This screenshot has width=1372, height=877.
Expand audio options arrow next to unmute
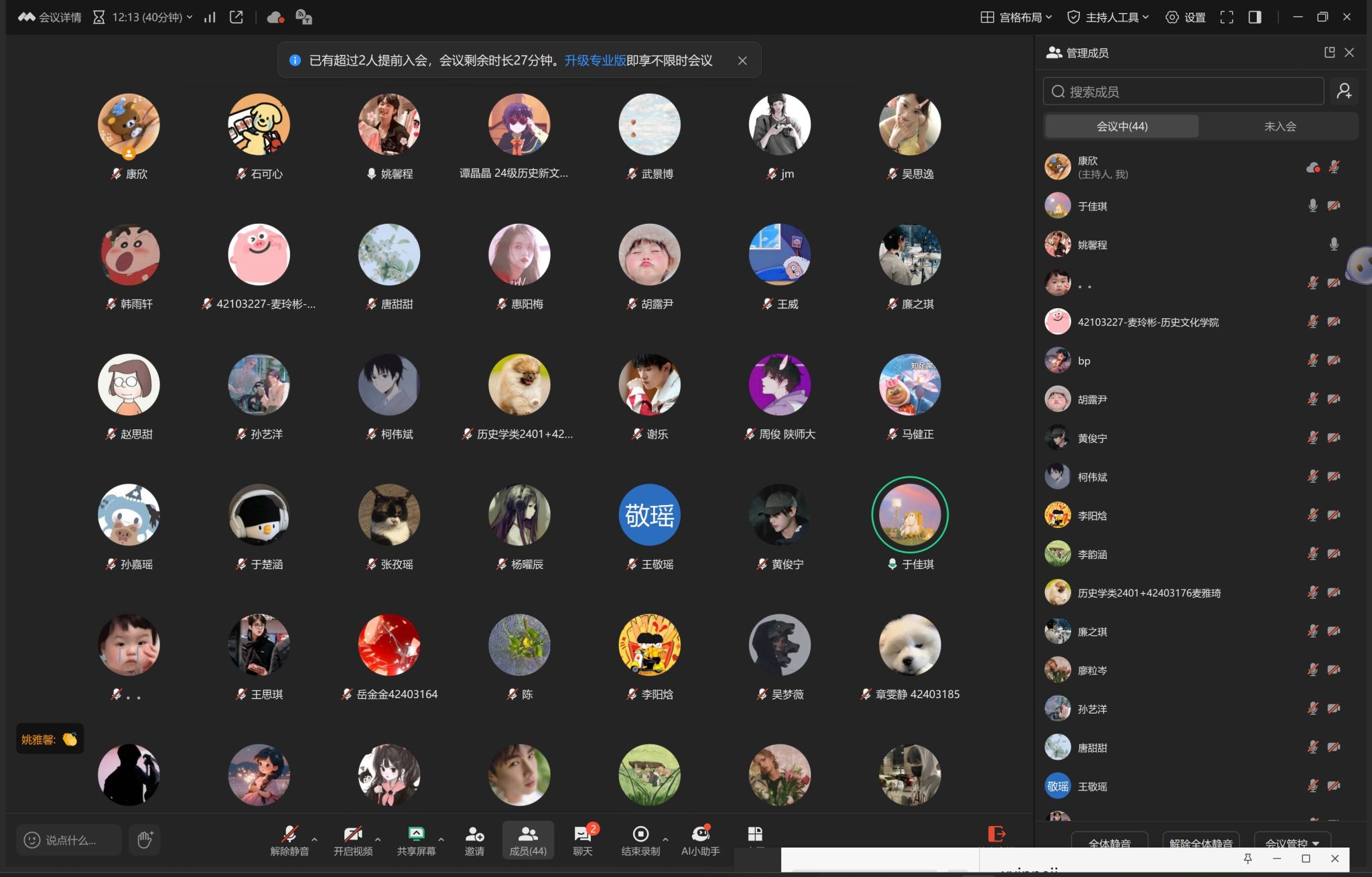point(314,839)
